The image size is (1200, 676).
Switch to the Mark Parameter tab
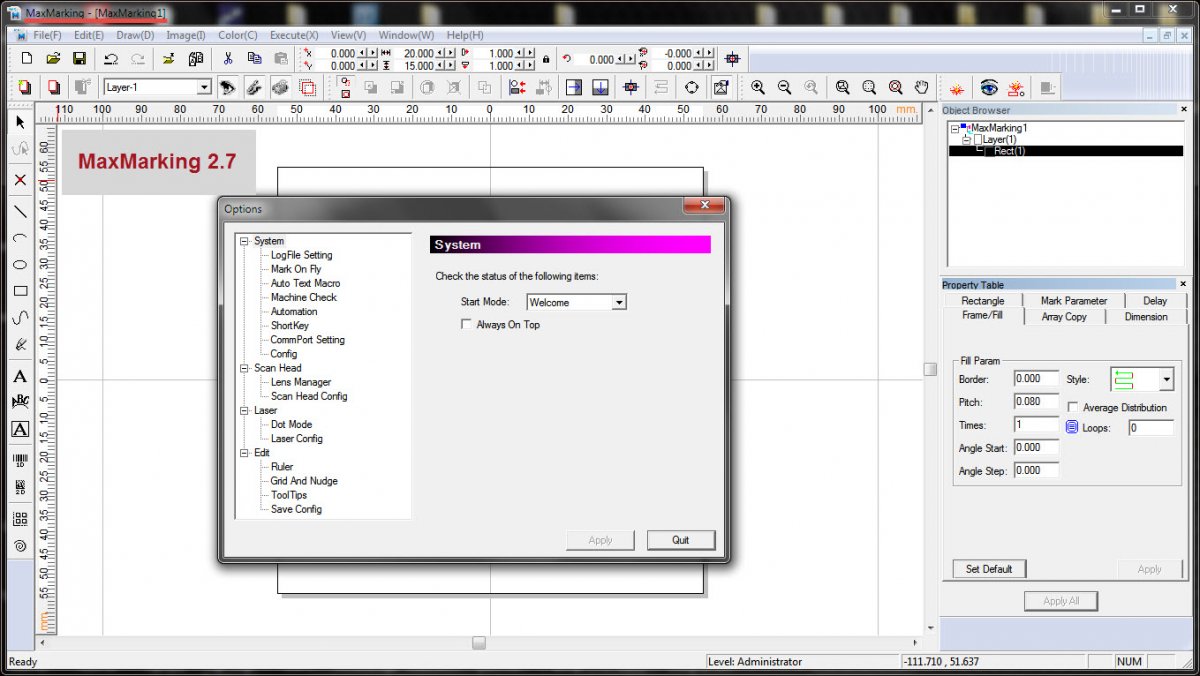click(x=1073, y=300)
